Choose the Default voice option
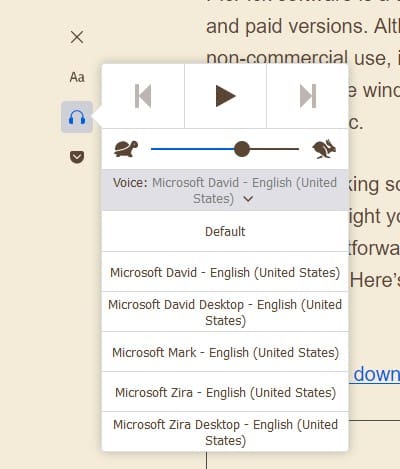The image size is (400, 469). coord(225,231)
